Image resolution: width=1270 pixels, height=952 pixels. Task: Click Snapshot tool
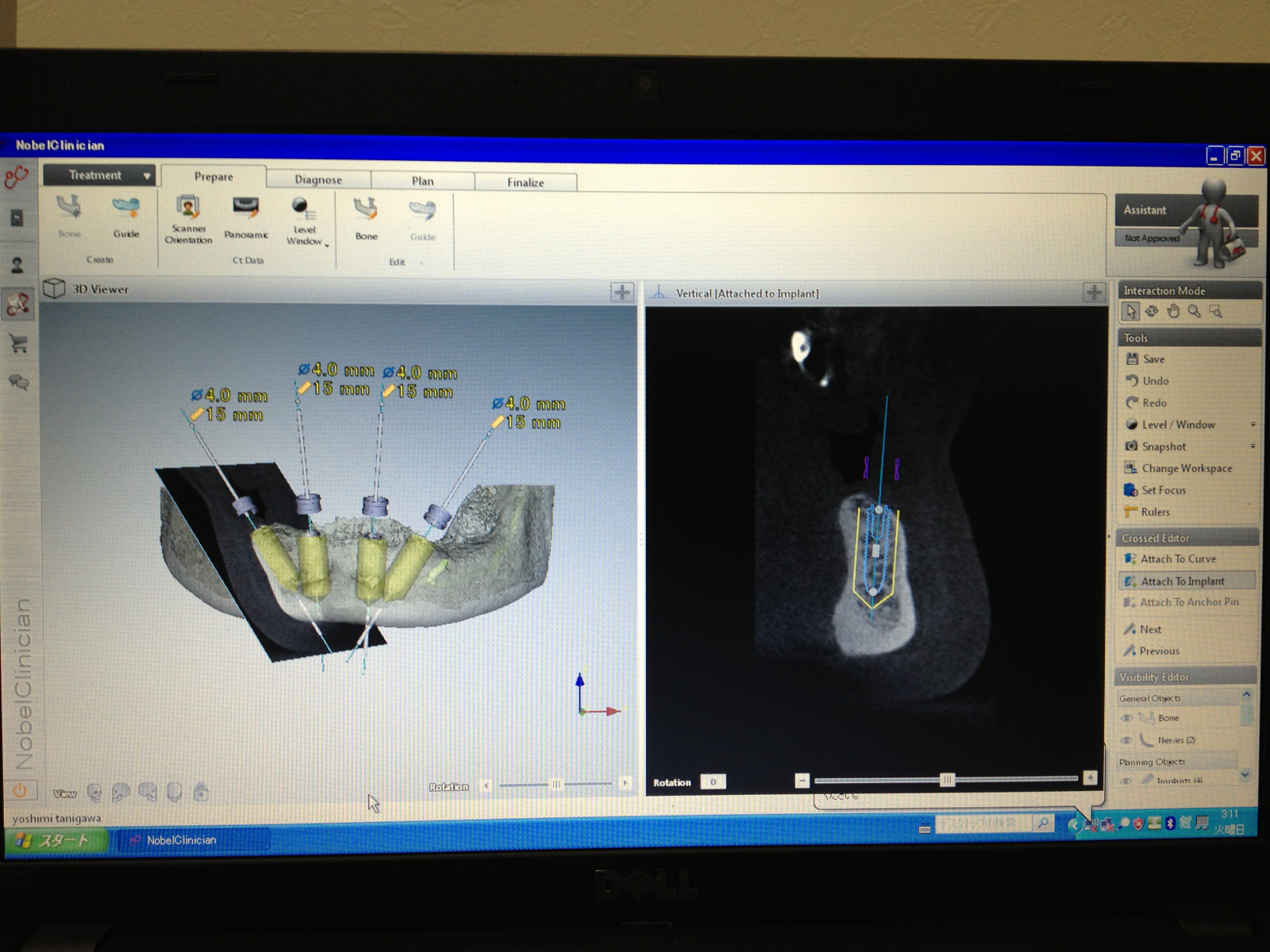tap(1155, 447)
